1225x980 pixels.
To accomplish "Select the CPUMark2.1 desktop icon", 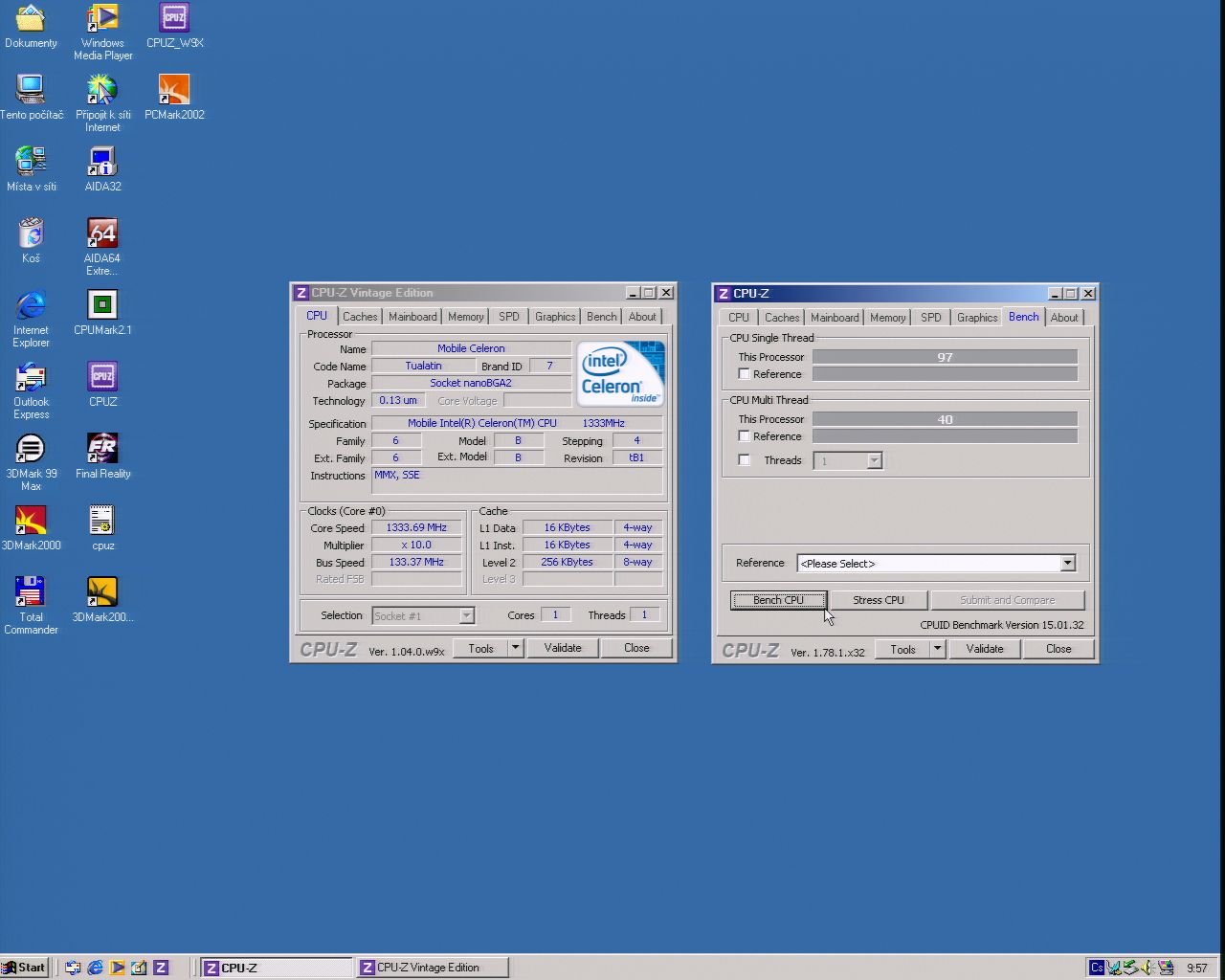I will pyautogui.click(x=102, y=306).
